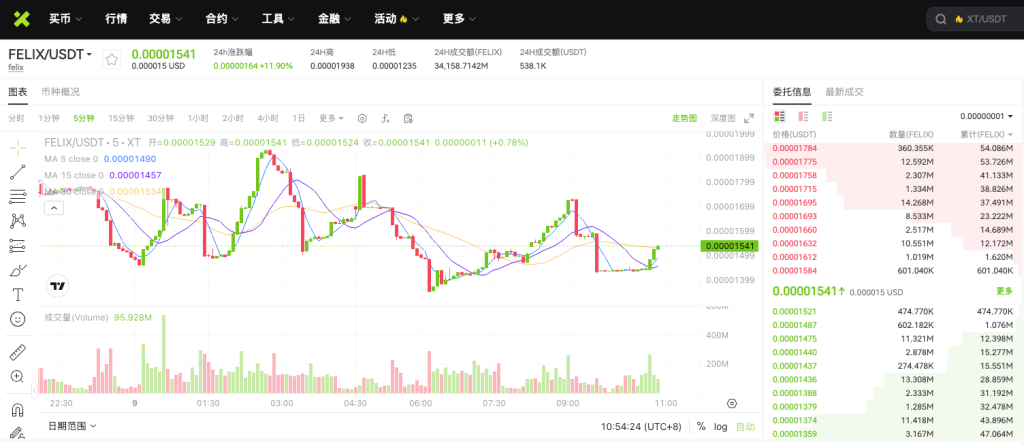Open the 金融 navigation dropdown
1024x445 pixels.
pyautogui.click(x=335, y=19)
